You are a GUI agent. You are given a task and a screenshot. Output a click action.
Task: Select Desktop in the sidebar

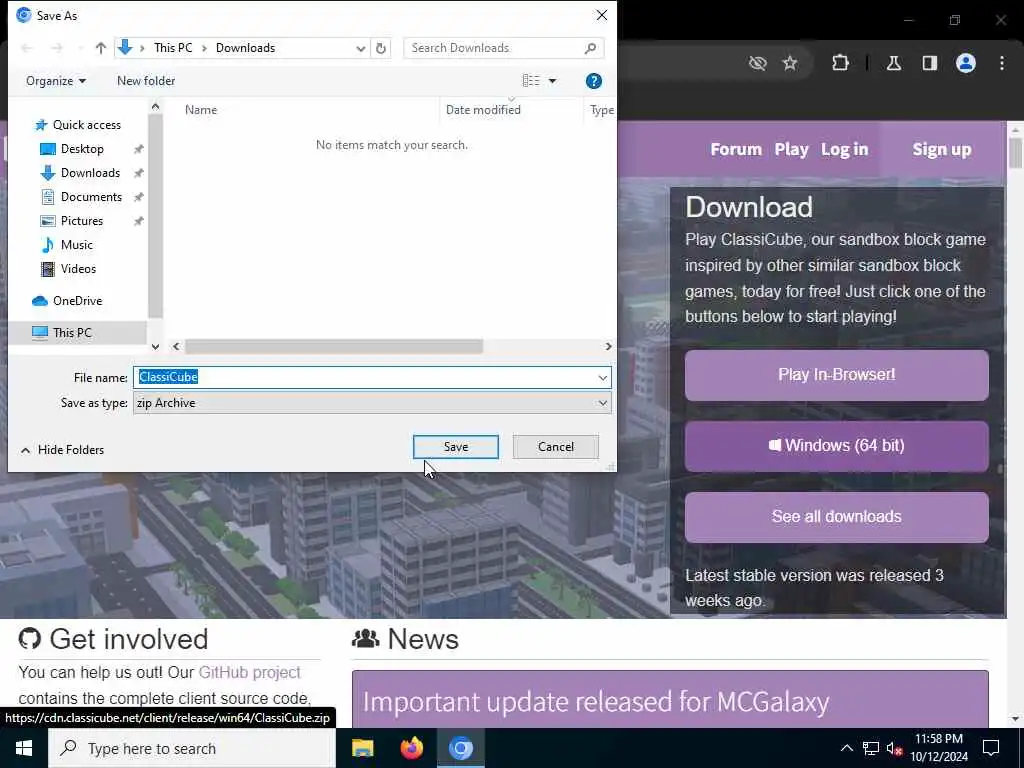pyautogui.click(x=82, y=149)
